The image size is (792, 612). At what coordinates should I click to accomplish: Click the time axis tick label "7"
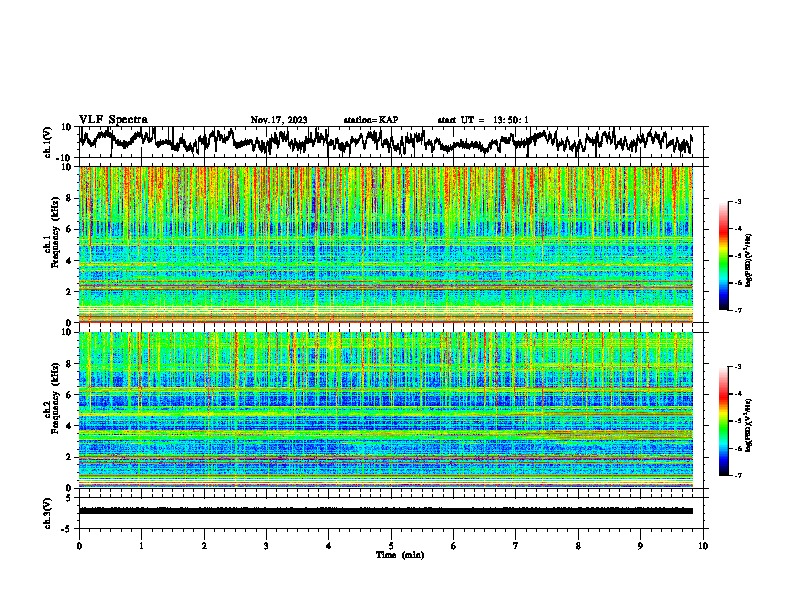coord(516,546)
